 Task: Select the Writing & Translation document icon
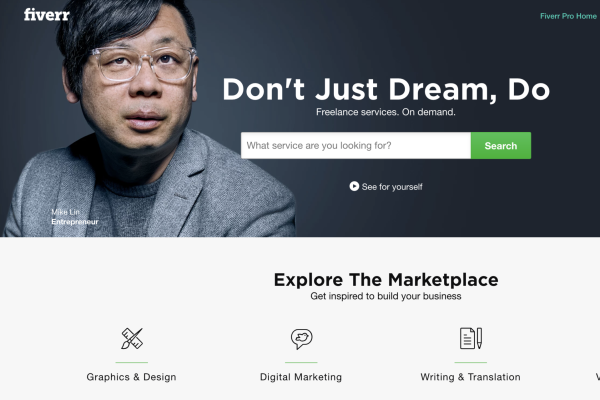[x=471, y=338]
